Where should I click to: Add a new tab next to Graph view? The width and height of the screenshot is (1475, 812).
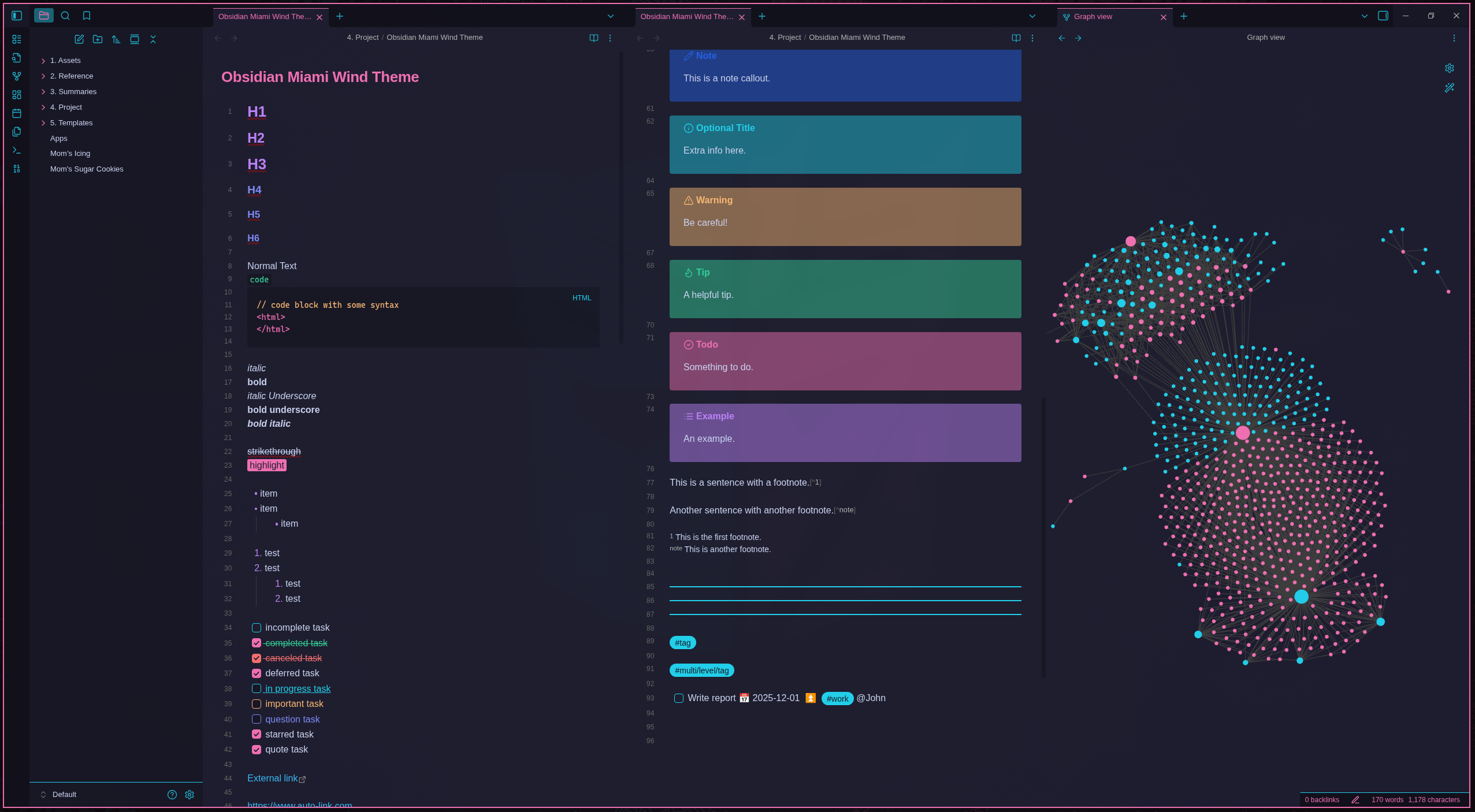(x=1184, y=16)
